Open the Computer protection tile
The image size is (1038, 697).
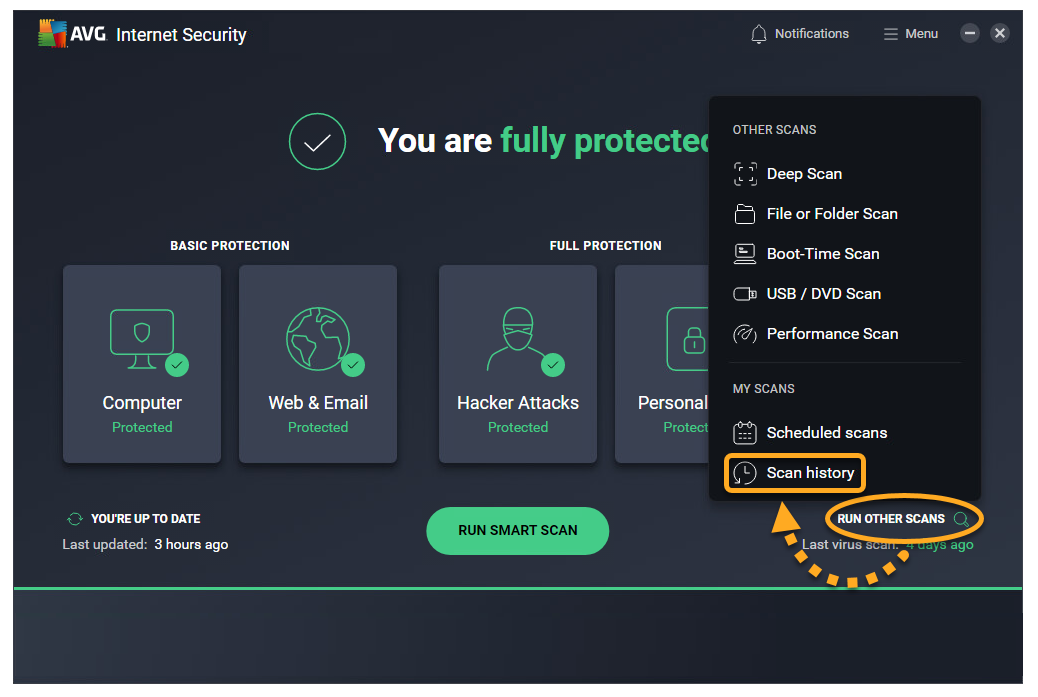coord(142,364)
